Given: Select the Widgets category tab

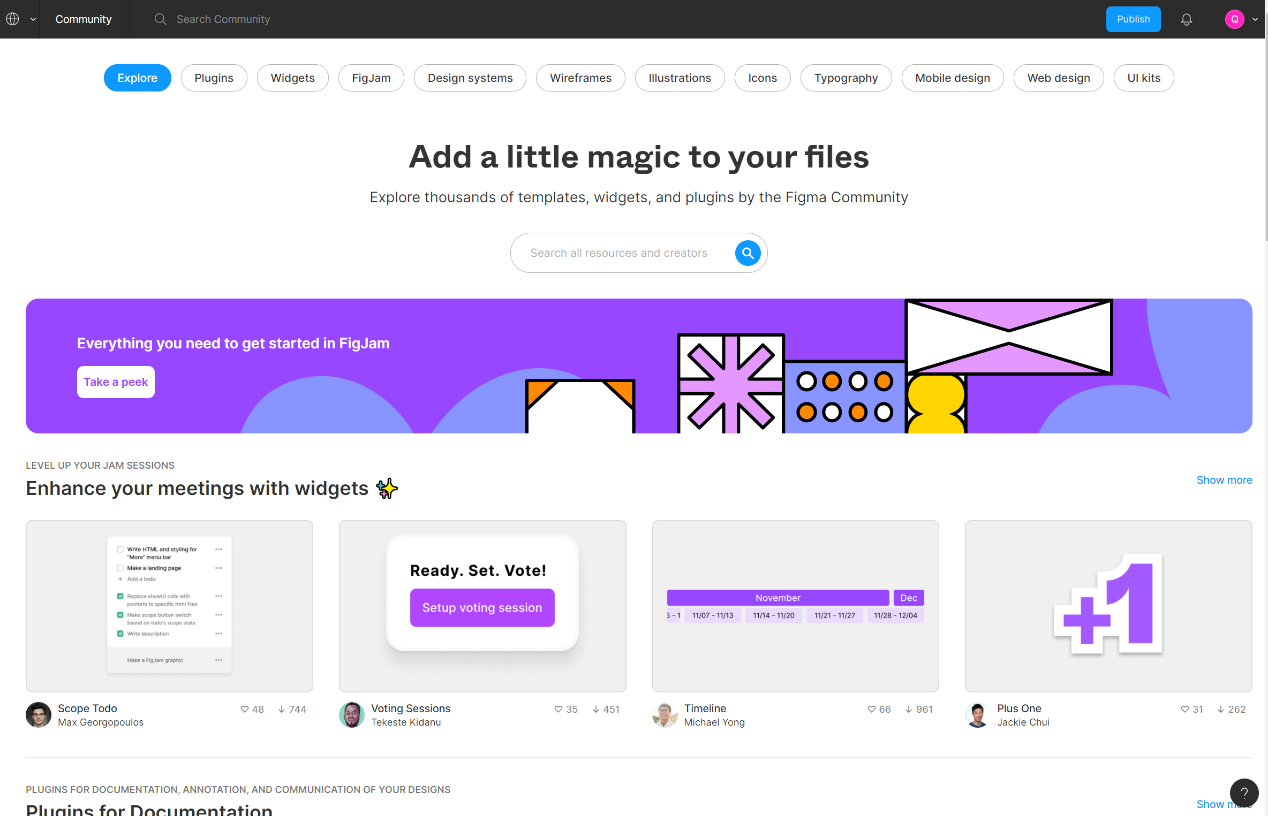Looking at the screenshot, I should coord(293,78).
